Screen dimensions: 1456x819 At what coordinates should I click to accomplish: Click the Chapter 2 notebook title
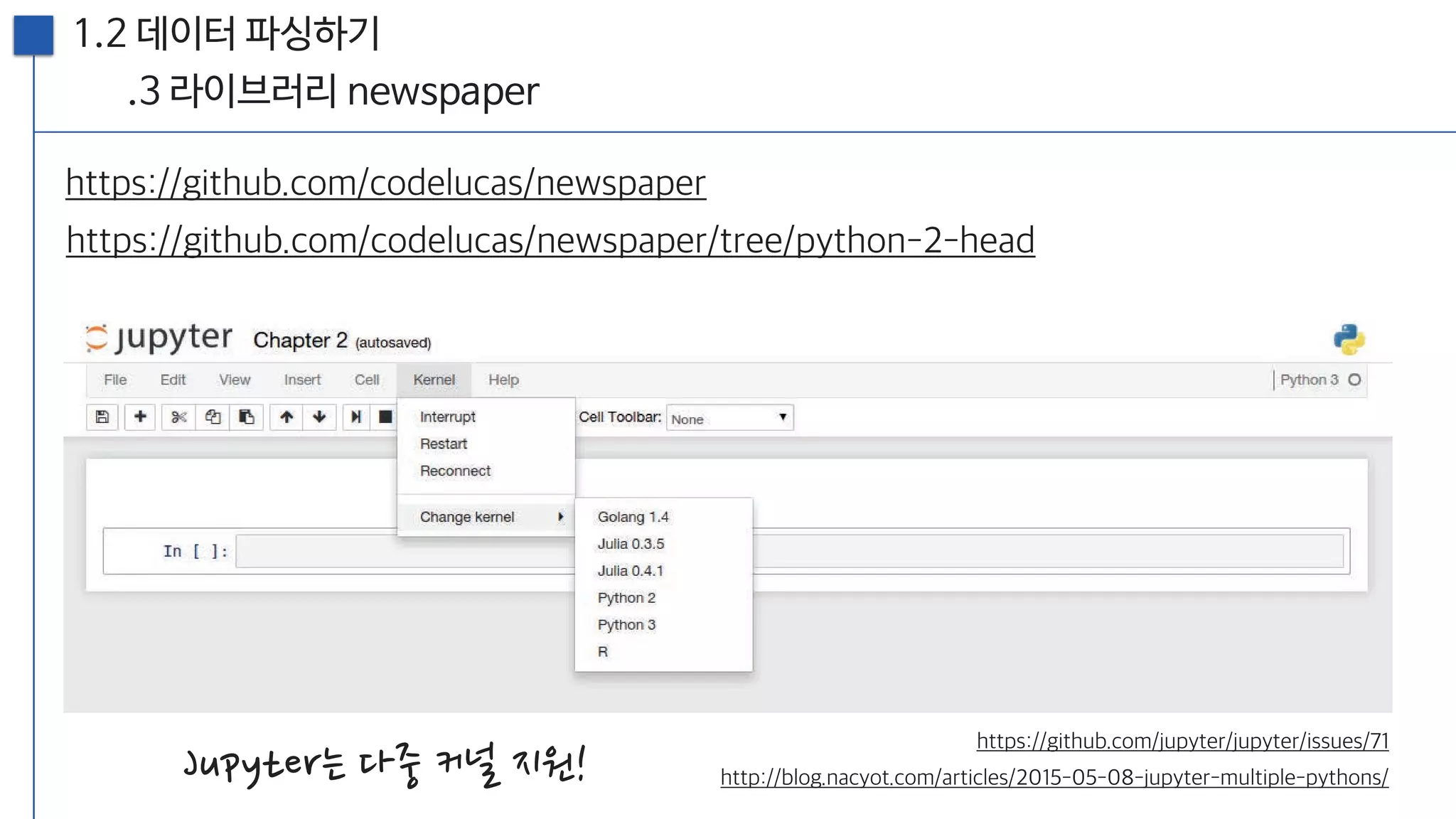(x=300, y=341)
